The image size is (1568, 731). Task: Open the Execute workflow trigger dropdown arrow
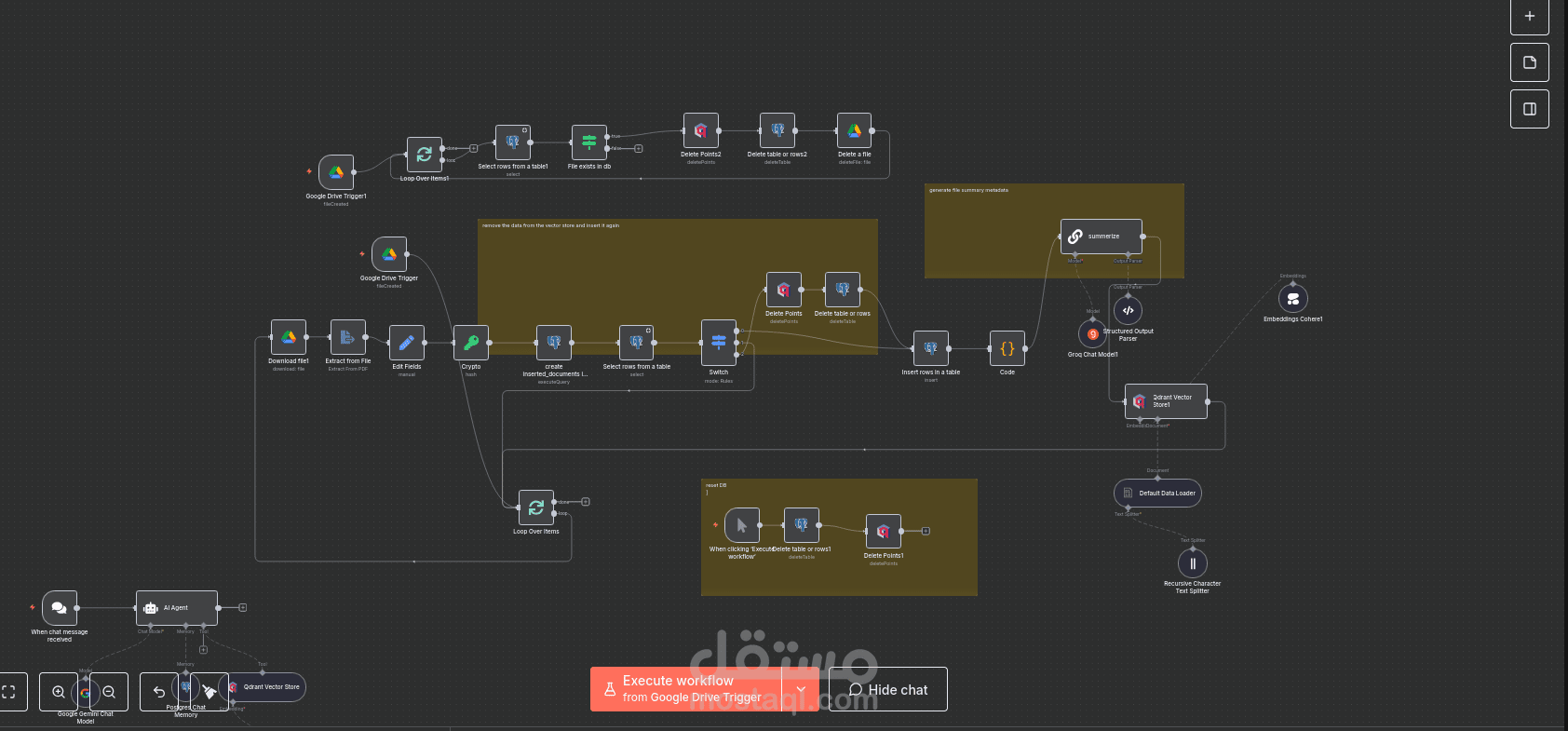coord(801,689)
